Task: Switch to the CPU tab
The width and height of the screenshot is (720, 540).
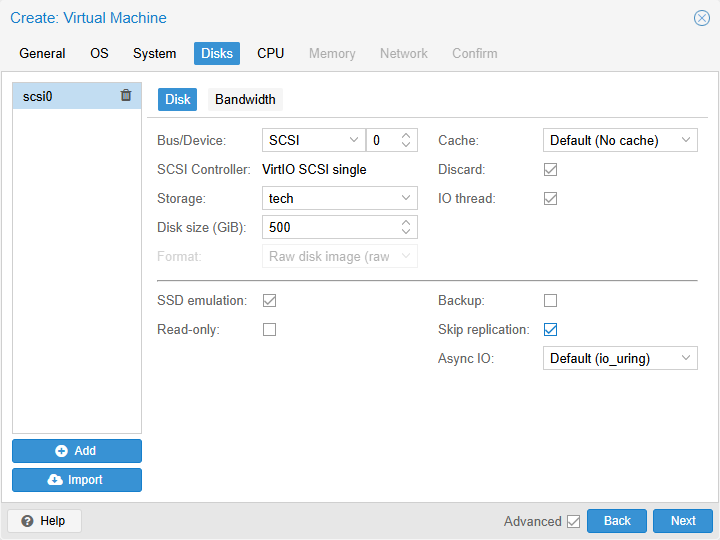Action: click(x=270, y=53)
